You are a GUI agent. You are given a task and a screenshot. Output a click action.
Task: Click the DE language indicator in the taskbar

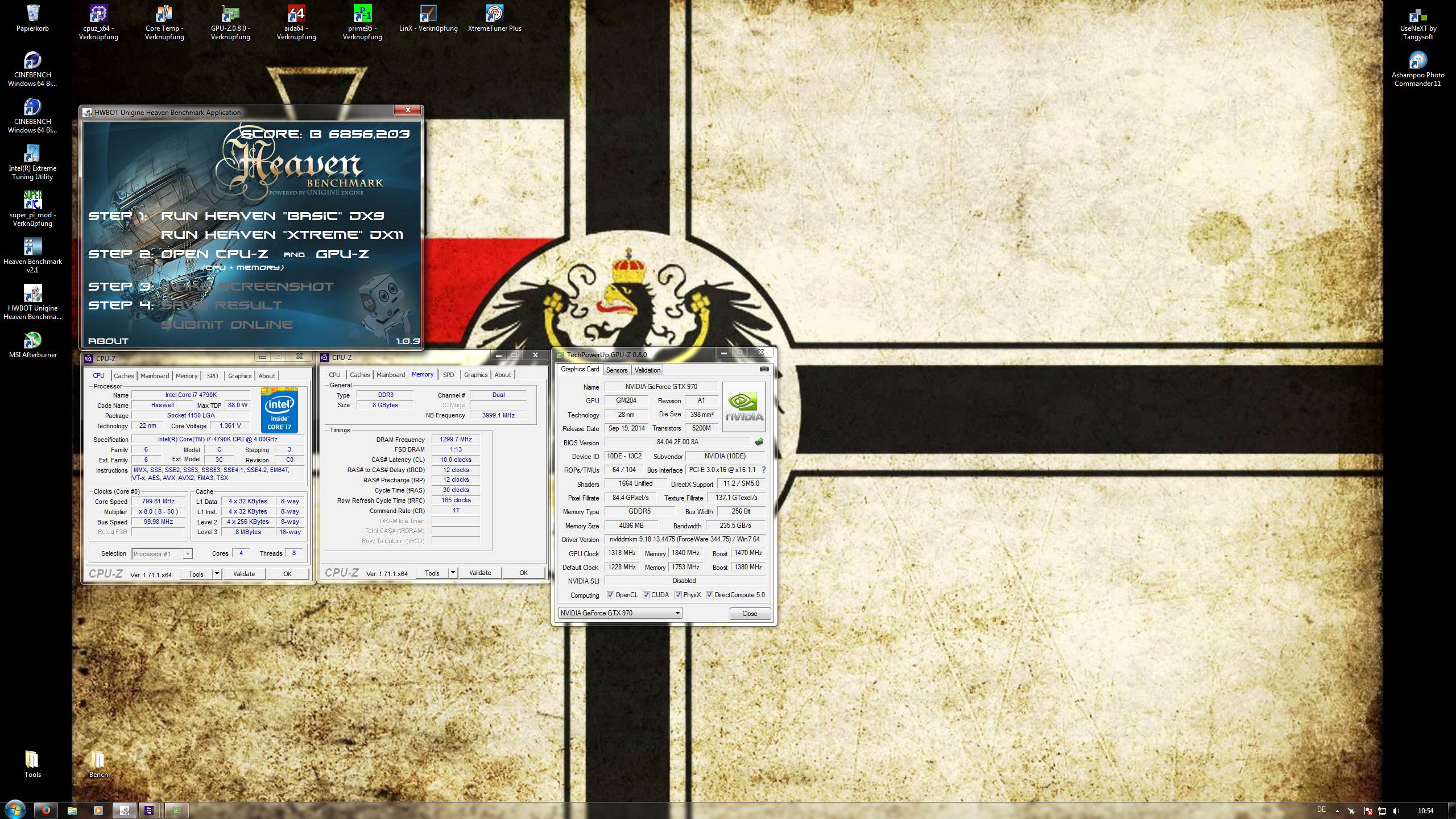(1321, 809)
